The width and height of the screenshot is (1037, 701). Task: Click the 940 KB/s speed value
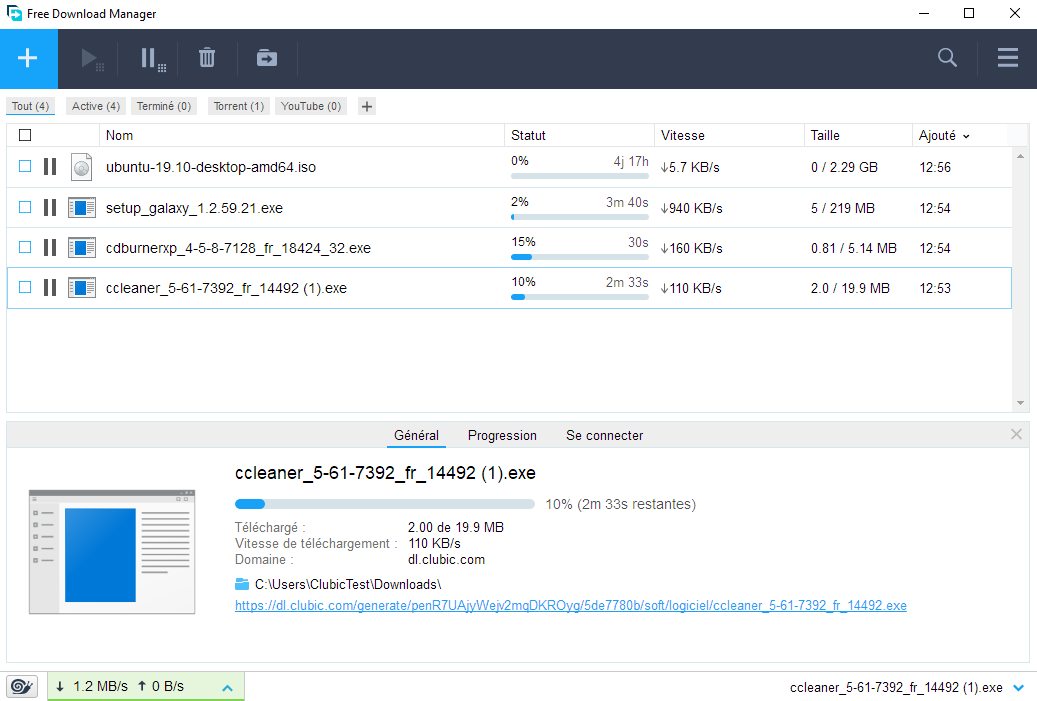click(692, 208)
